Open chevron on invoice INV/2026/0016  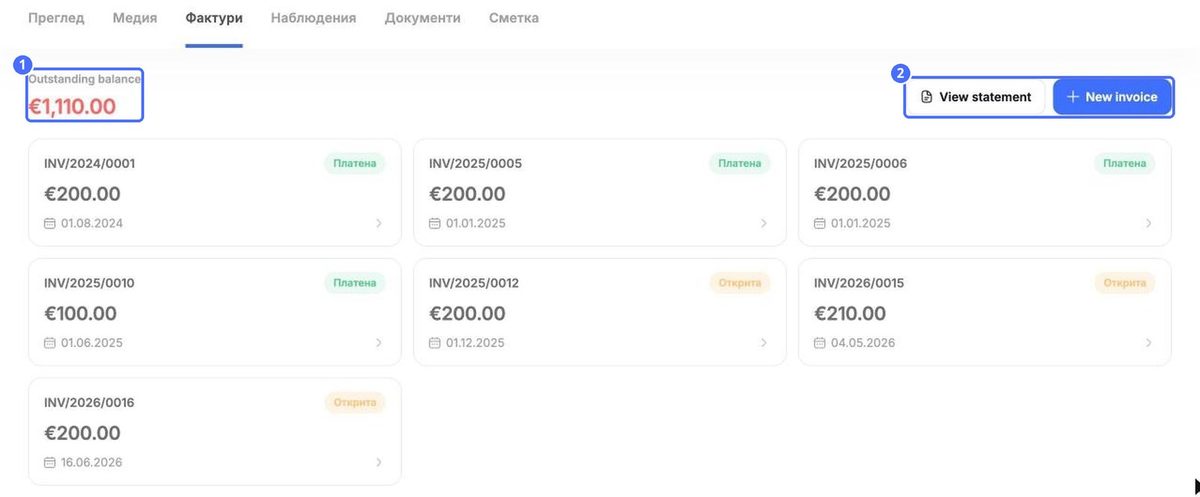(379, 463)
